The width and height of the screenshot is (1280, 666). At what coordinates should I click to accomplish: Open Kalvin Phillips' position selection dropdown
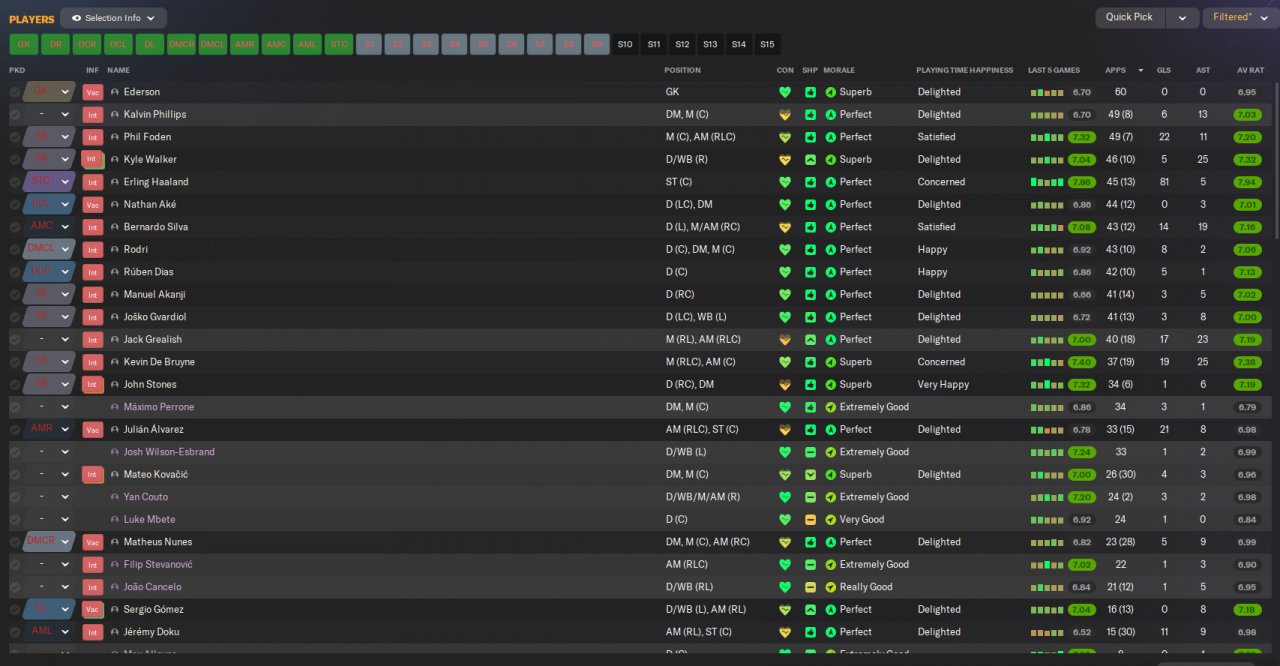pyautogui.click(x=50, y=114)
